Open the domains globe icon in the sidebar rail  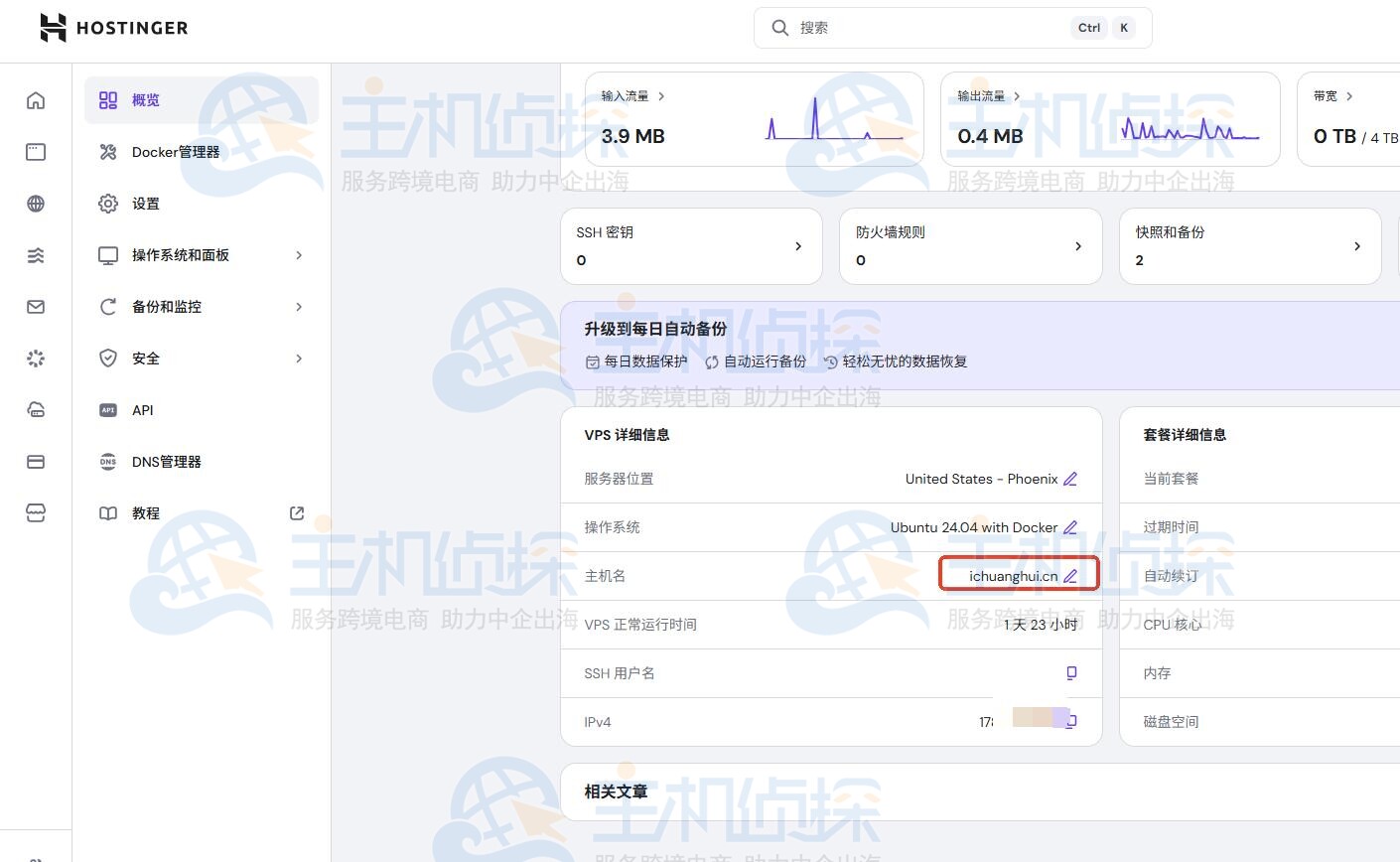coord(35,203)
